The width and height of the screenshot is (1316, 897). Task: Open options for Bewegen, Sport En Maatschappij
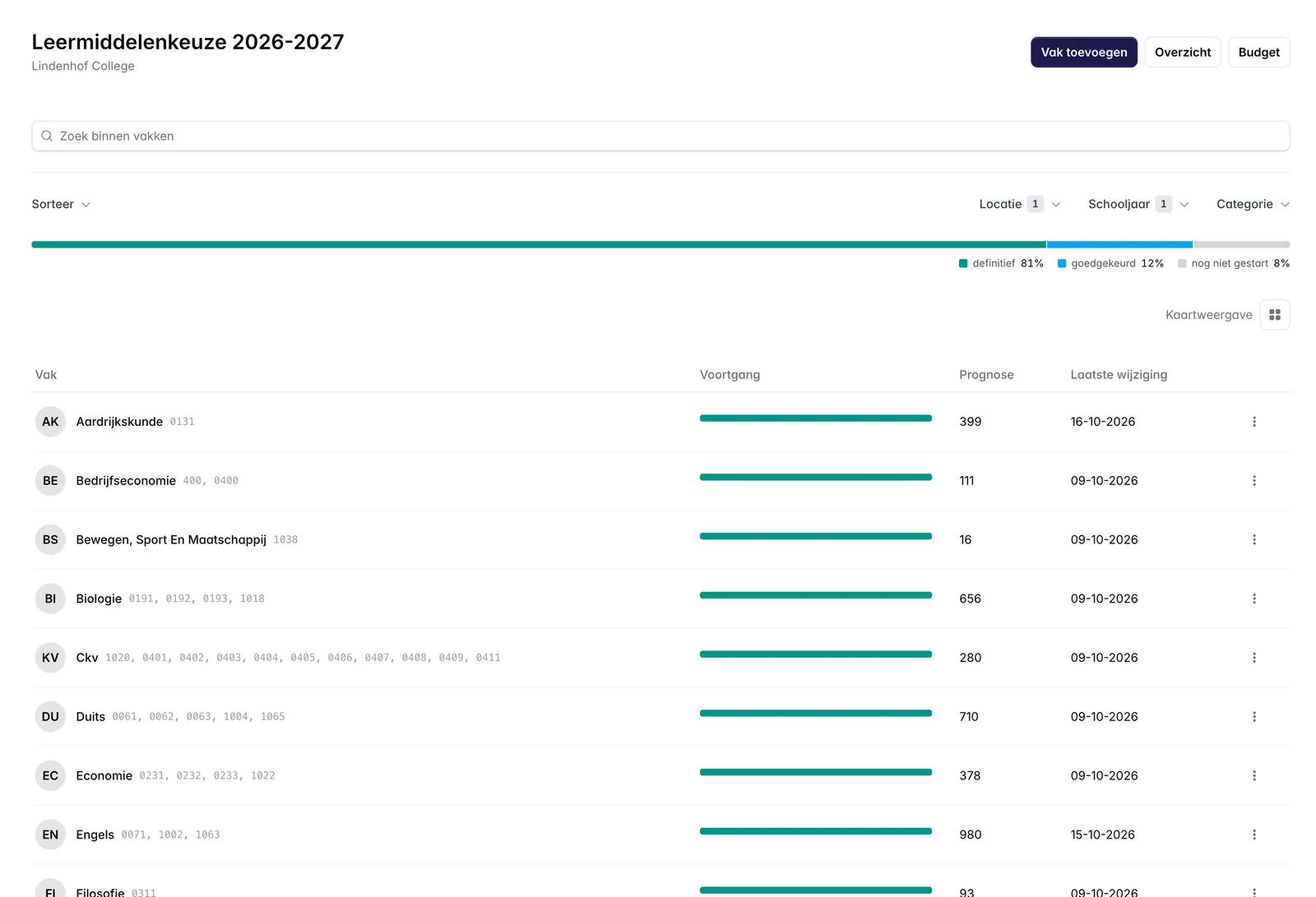(x=1253, y=540)
